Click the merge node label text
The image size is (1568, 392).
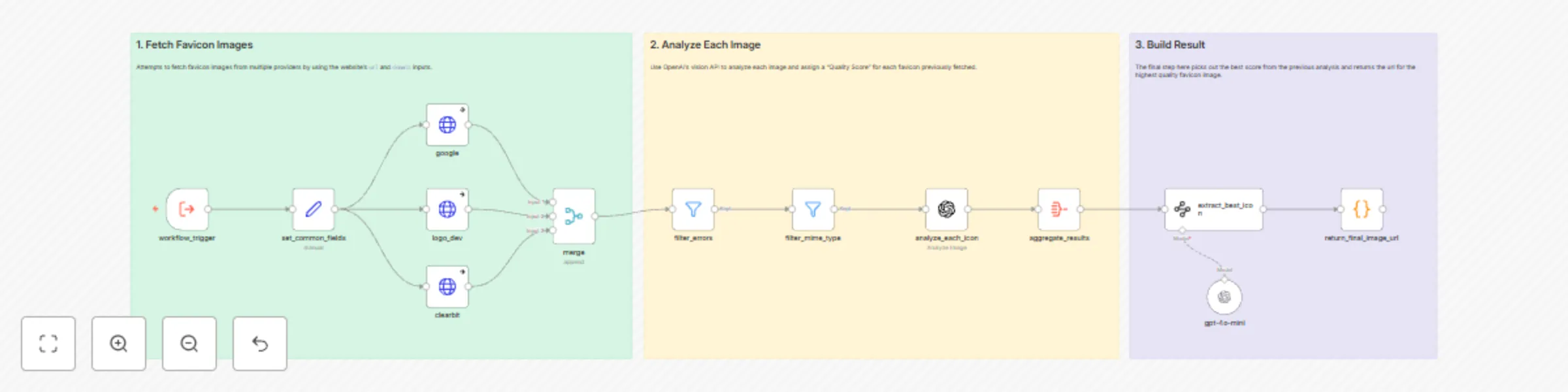click(574, 252)
